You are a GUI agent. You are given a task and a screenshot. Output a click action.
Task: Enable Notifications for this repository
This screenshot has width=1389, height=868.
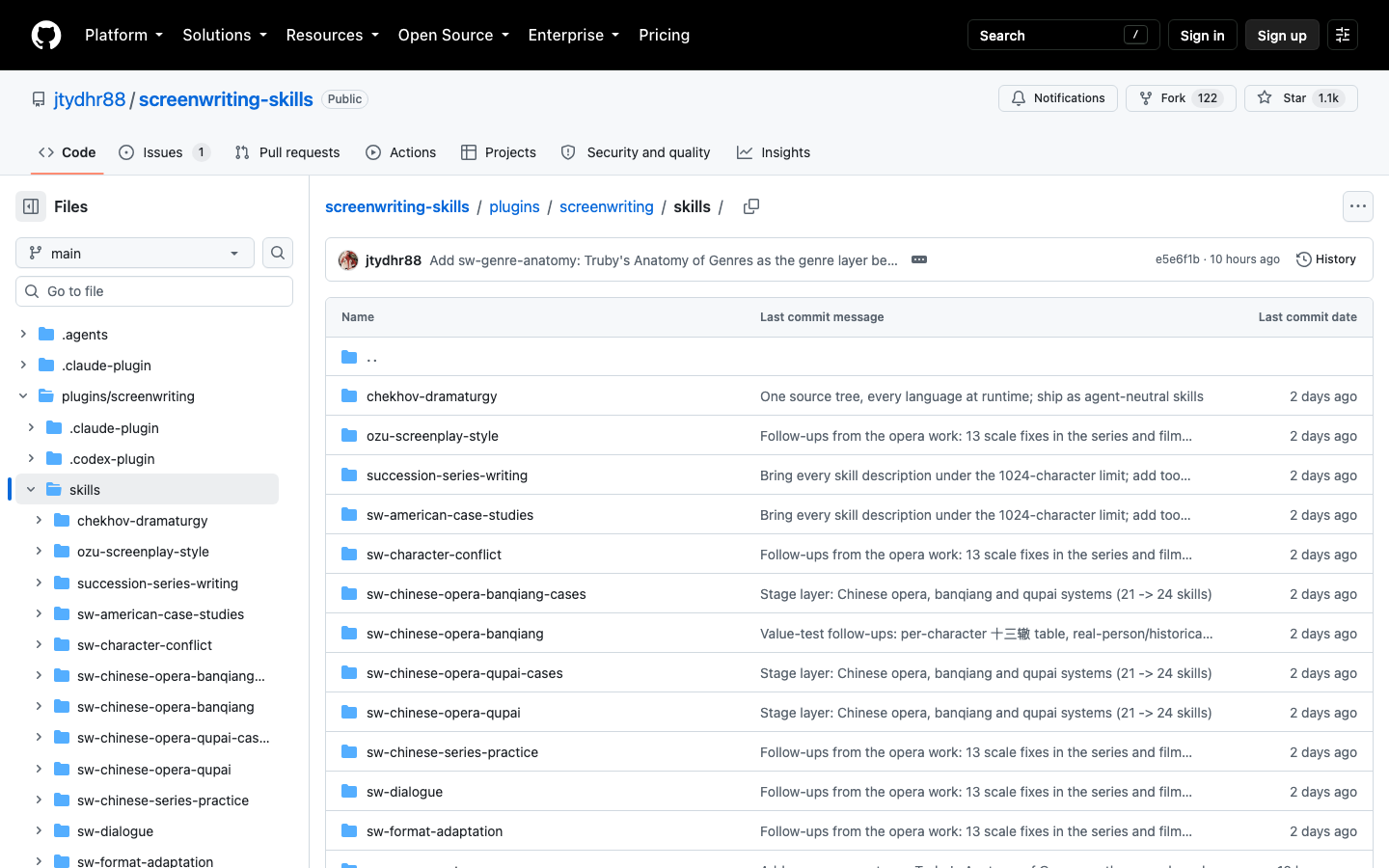[1058, 98]
